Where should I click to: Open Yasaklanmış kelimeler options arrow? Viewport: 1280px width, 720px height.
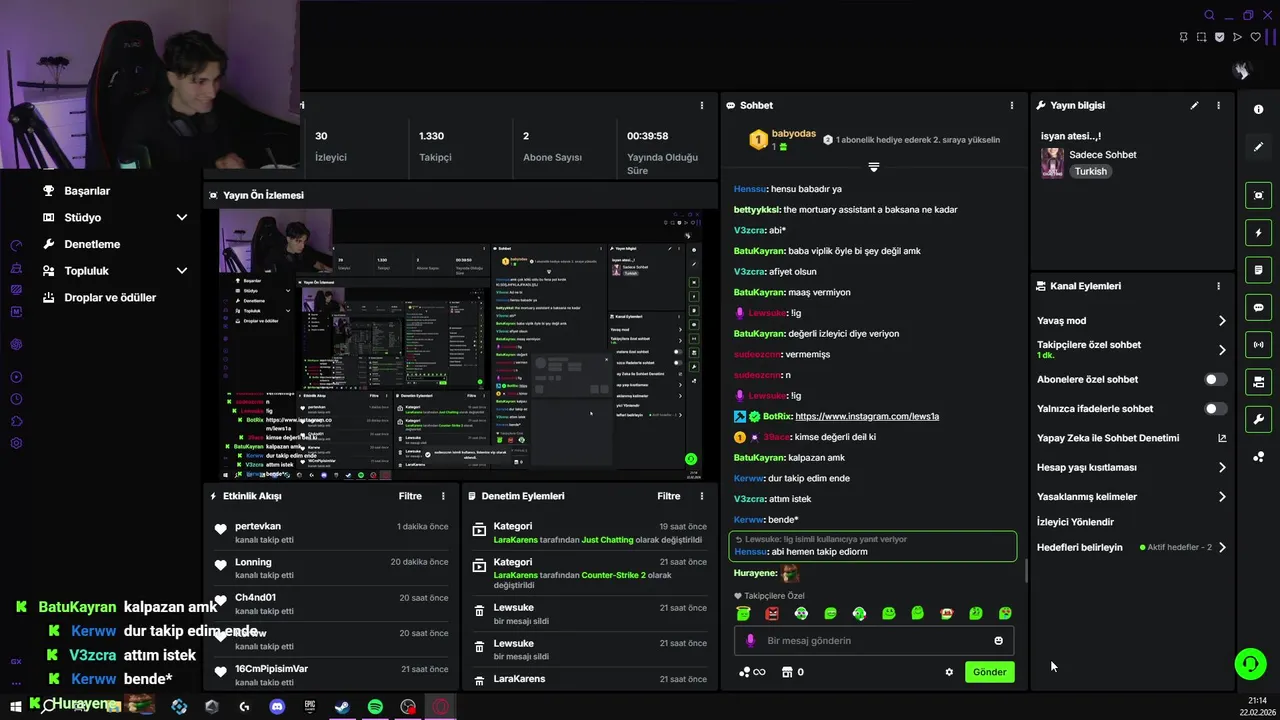click(x=1222, y=497)
